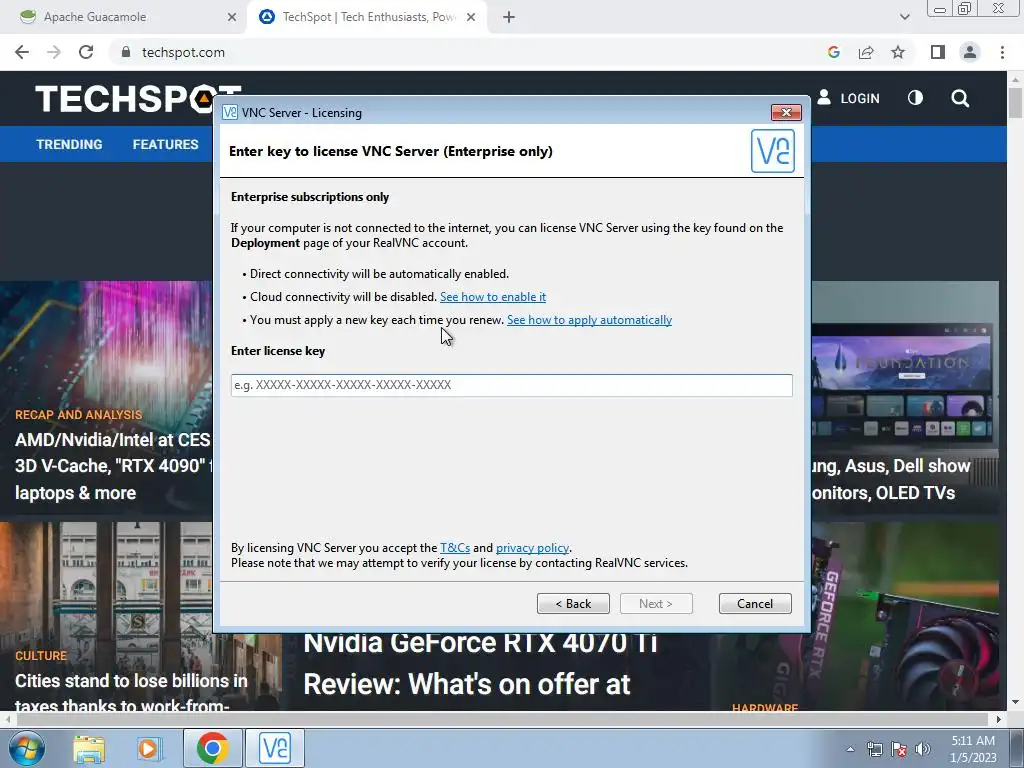Click the Google icon in the address bar
The height and width of the screenshot is (768, 1024).
tap(833, 52)
